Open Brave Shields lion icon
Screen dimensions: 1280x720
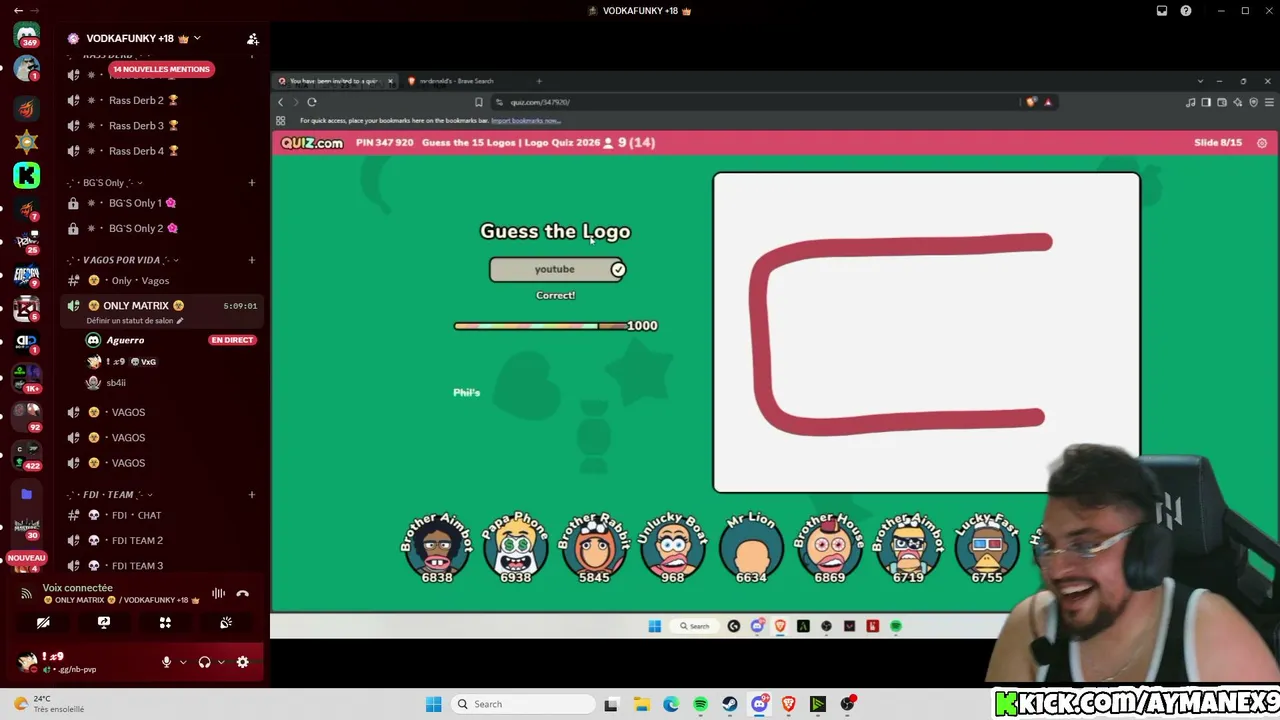tap(1032, 102)
